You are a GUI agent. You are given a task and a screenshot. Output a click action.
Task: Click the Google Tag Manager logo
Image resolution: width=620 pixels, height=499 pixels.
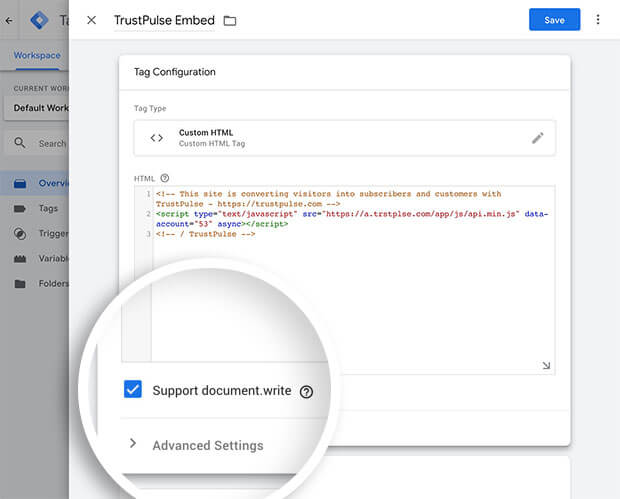40,20
